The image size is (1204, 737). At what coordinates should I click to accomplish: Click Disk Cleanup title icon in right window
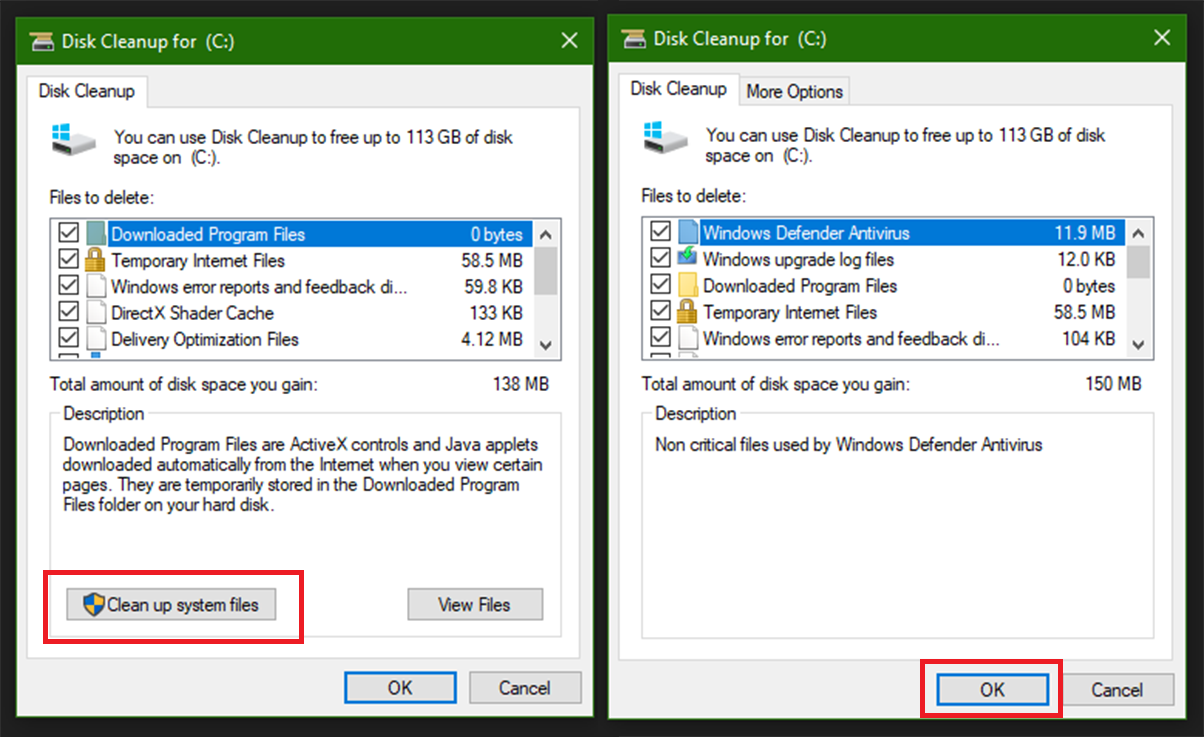point(634,39)
